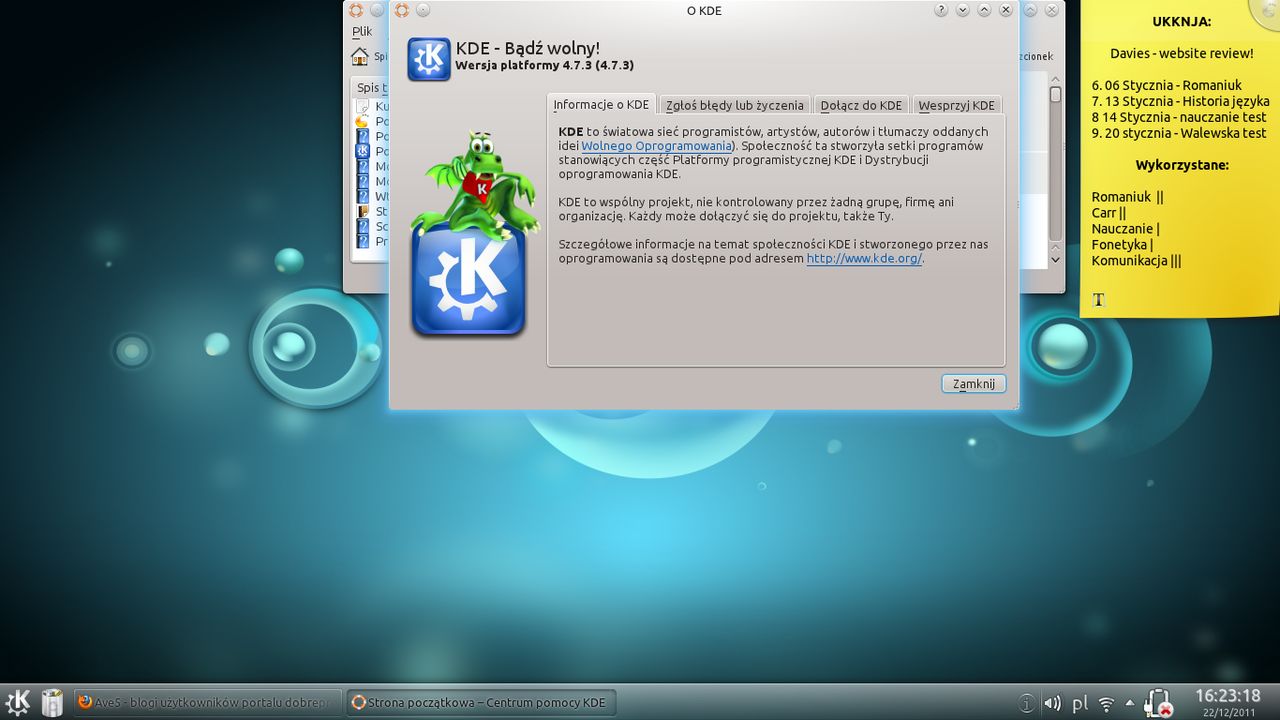Open the device notifier tray icon
Image resolution: width=1280 pixels, height=720 pixels.
click(1158, 703)
